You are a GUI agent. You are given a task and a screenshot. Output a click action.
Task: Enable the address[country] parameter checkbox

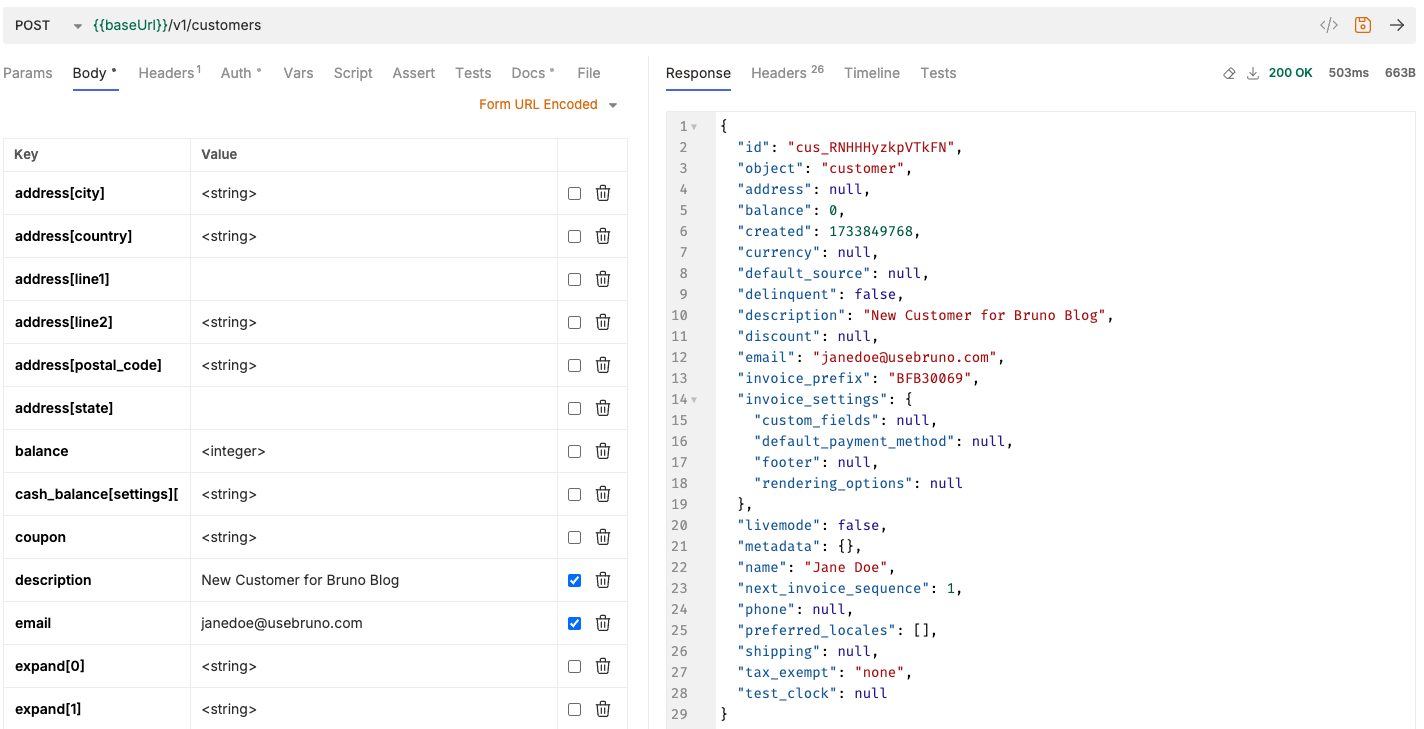tap(574, 236)
